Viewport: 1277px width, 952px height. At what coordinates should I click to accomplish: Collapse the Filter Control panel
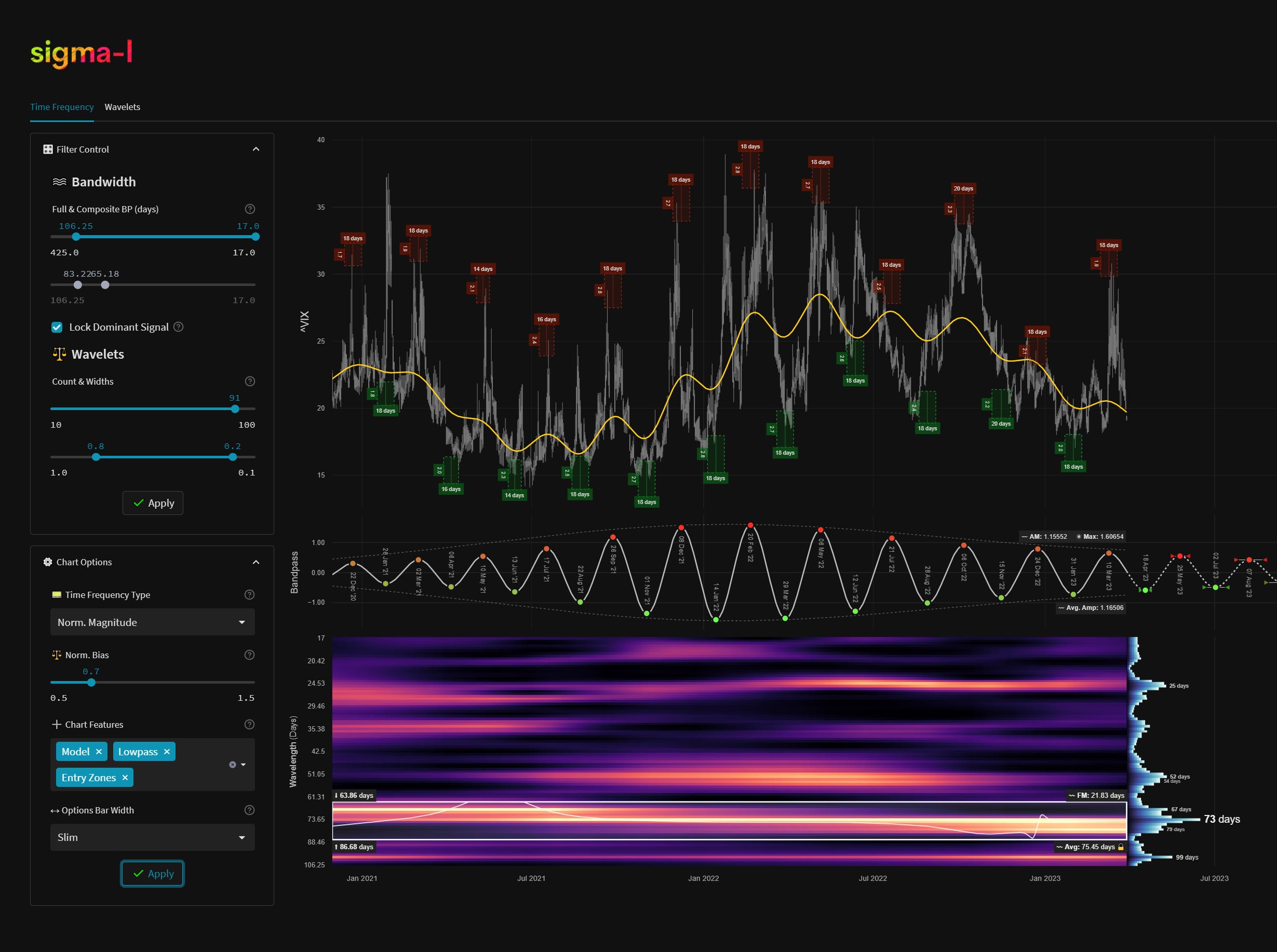click(256, 149)
